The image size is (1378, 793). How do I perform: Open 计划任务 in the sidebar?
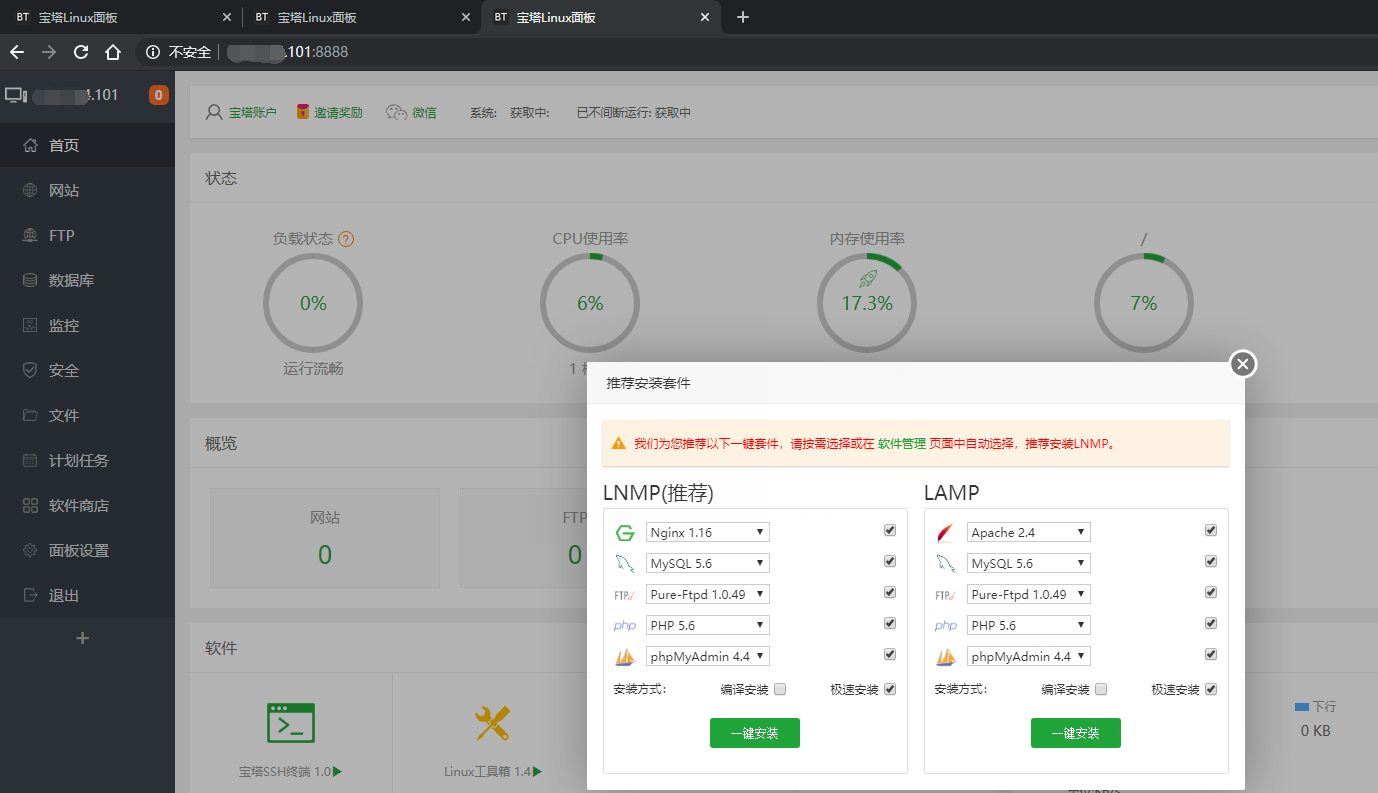pyautogui.click(x=87, y=461)
